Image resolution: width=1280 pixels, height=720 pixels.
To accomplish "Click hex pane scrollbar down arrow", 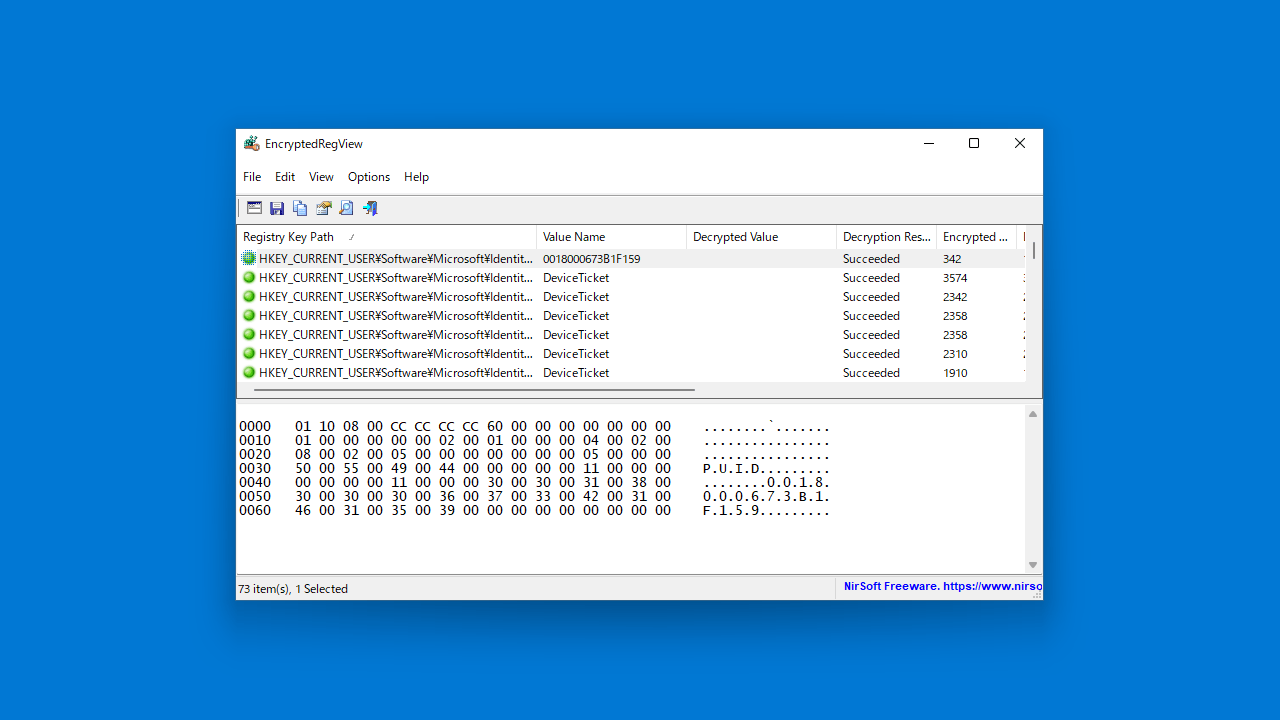I will (x=1033, y=565).
